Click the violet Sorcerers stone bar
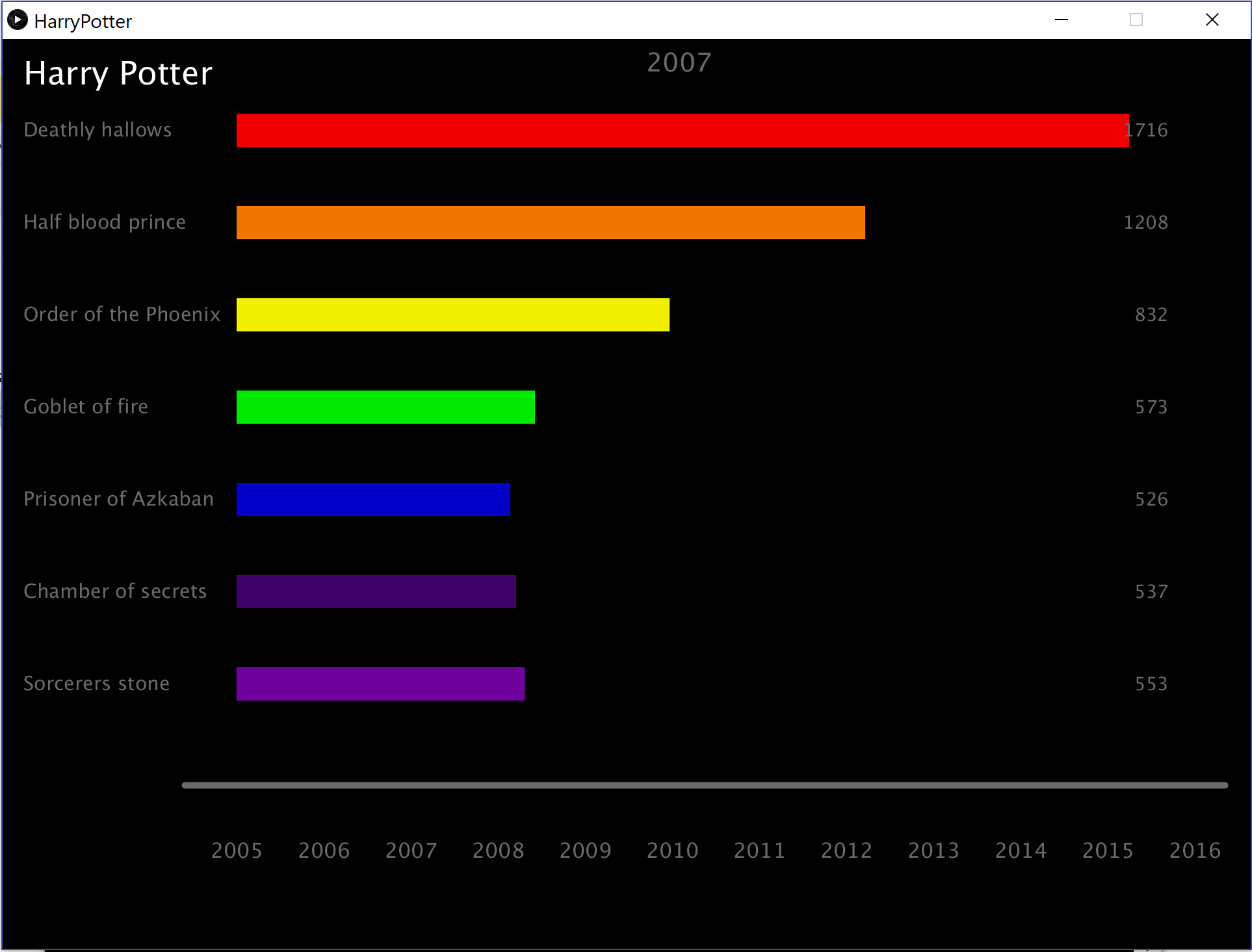The height and width of the screenshot is (952, 1252). [x=380, y=684]
